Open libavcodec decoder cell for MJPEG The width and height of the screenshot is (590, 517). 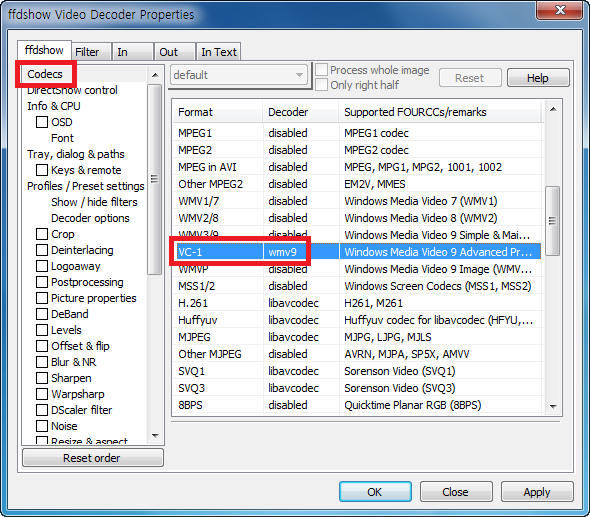301,337
